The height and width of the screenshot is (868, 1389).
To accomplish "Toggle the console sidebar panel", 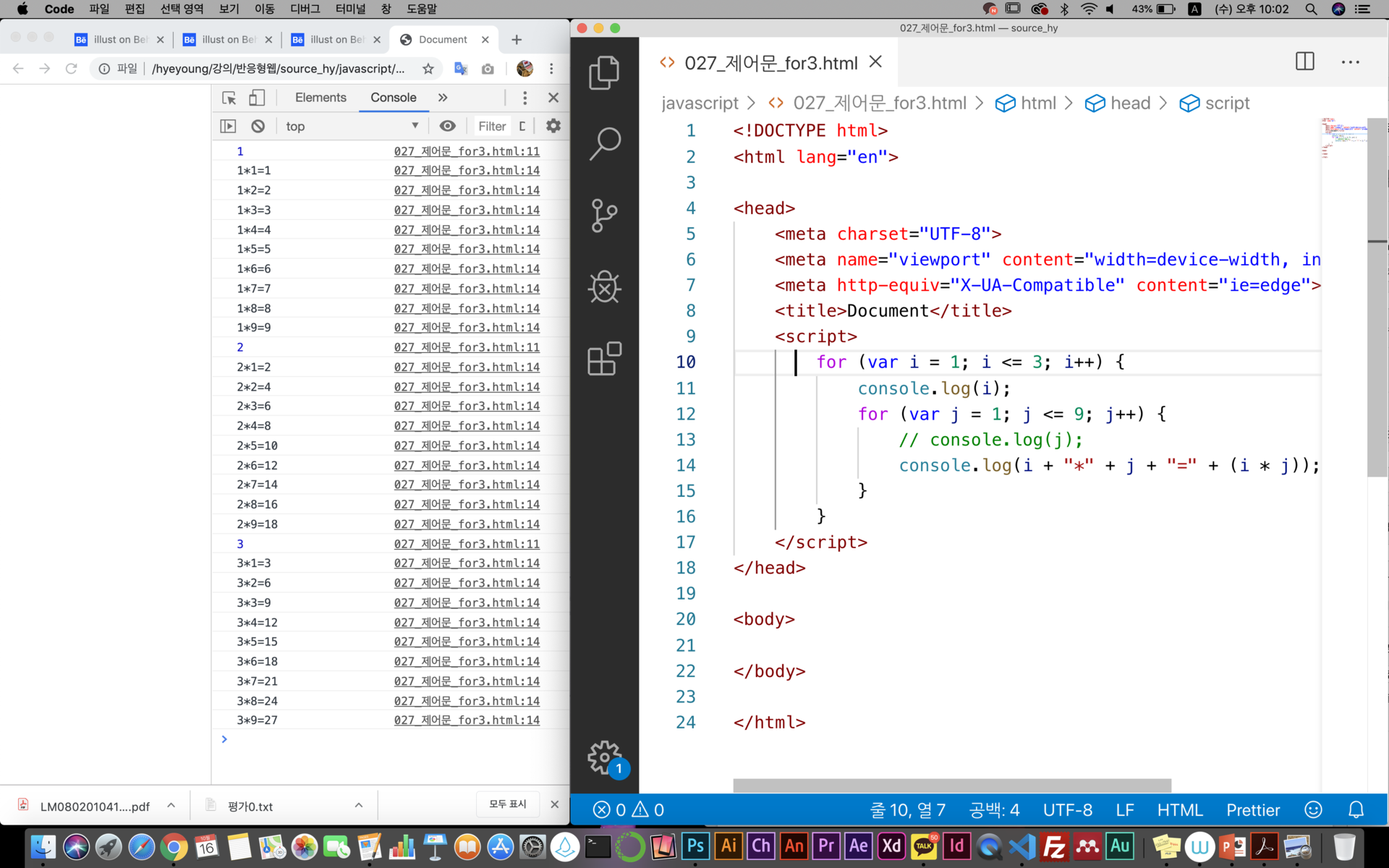I will coord(228,126).
